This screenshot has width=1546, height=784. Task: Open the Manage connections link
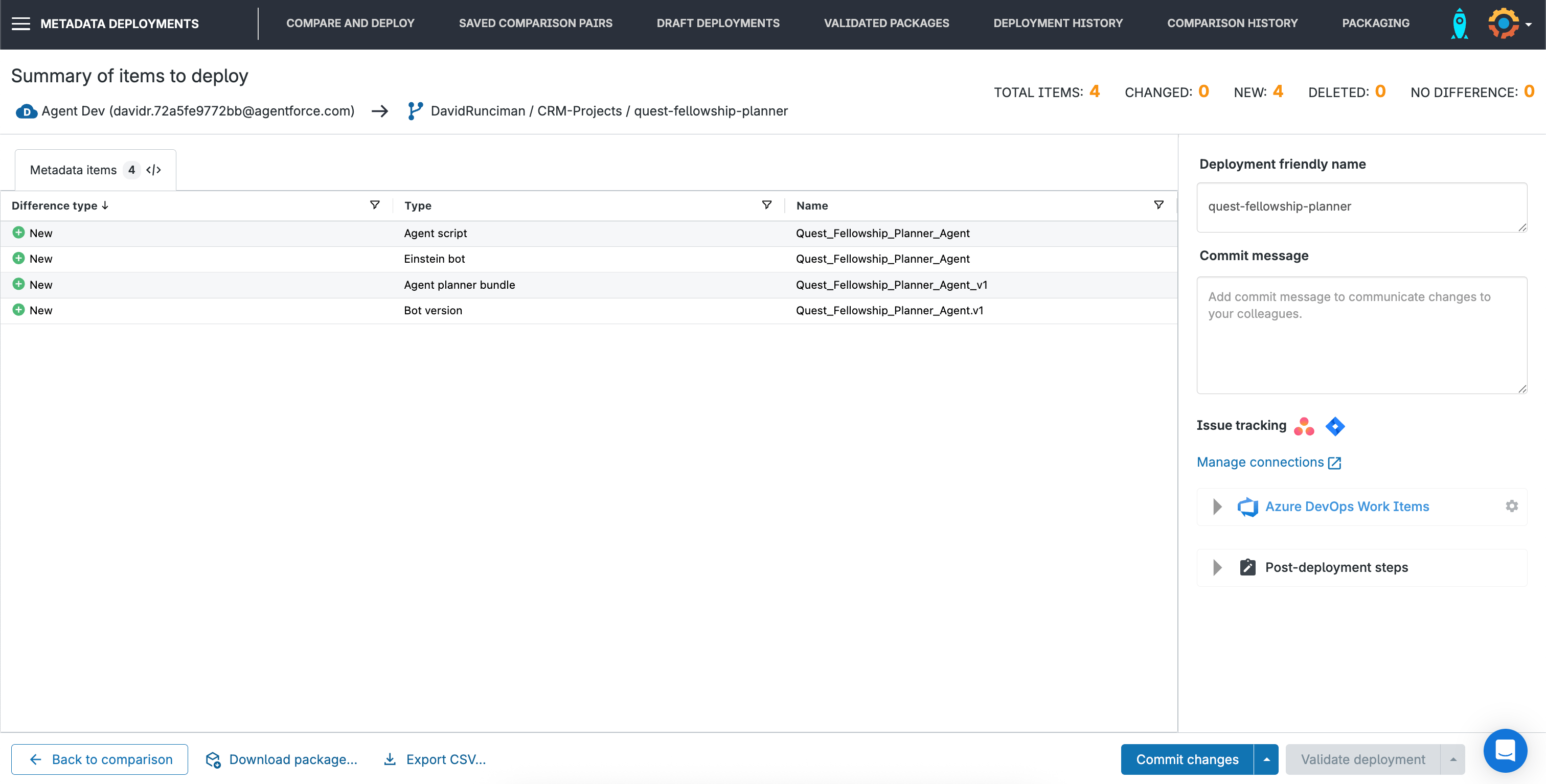(1260, 462)
